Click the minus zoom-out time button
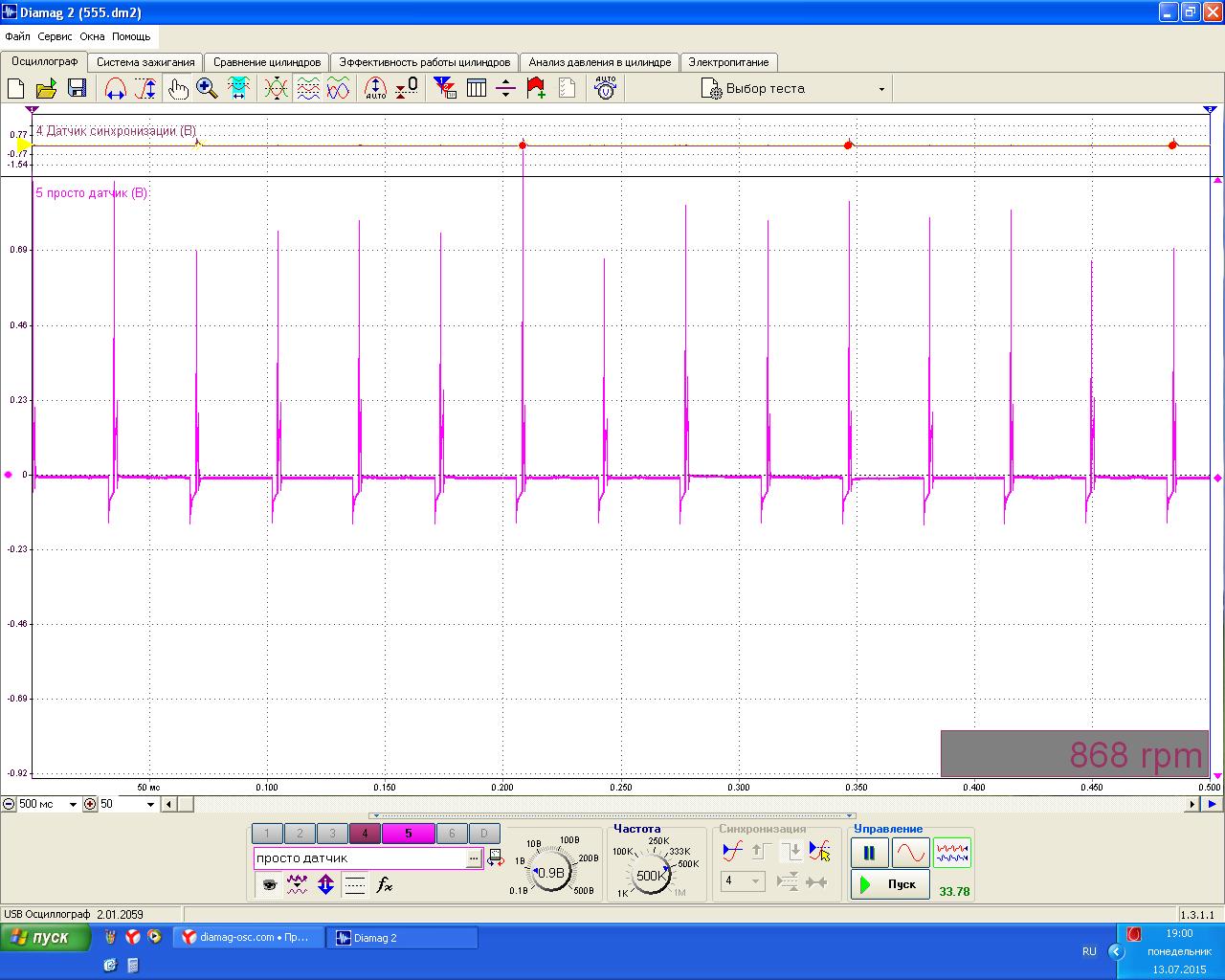The height and width of the screenshot is (980, 1225). point(9,804)
